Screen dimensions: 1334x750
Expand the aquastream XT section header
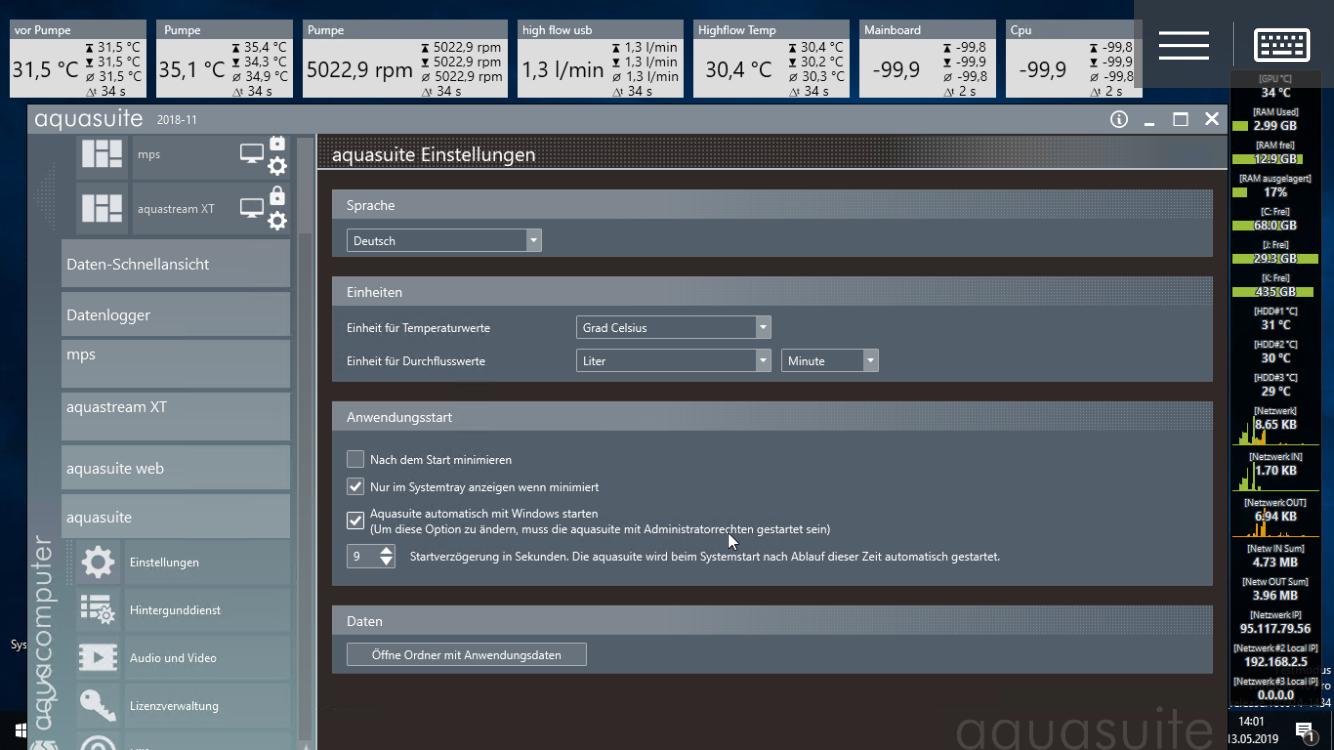click(x=176, y=416)
